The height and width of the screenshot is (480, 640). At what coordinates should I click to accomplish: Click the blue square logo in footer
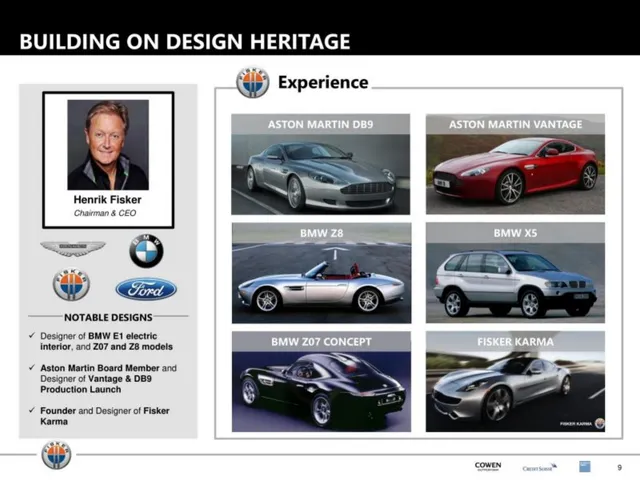point(585,467)
